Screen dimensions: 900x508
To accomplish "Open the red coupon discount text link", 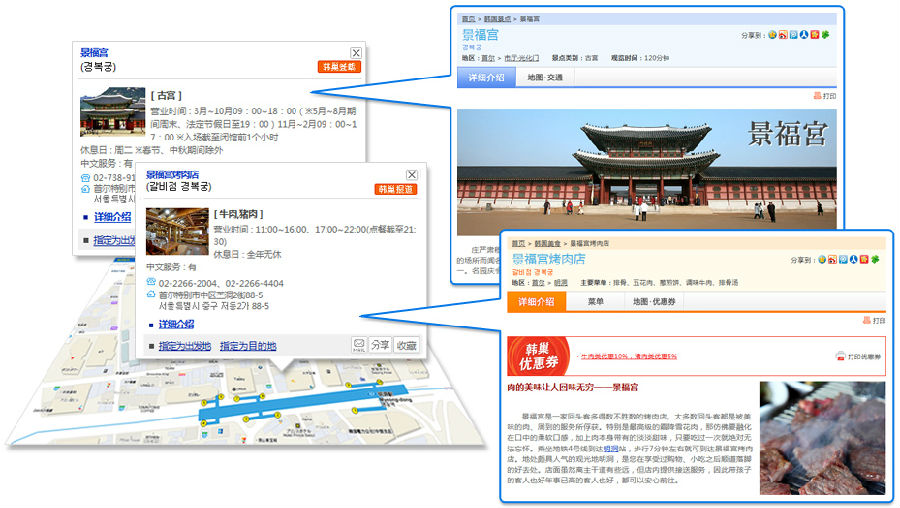I will click(x=629, y=356).
